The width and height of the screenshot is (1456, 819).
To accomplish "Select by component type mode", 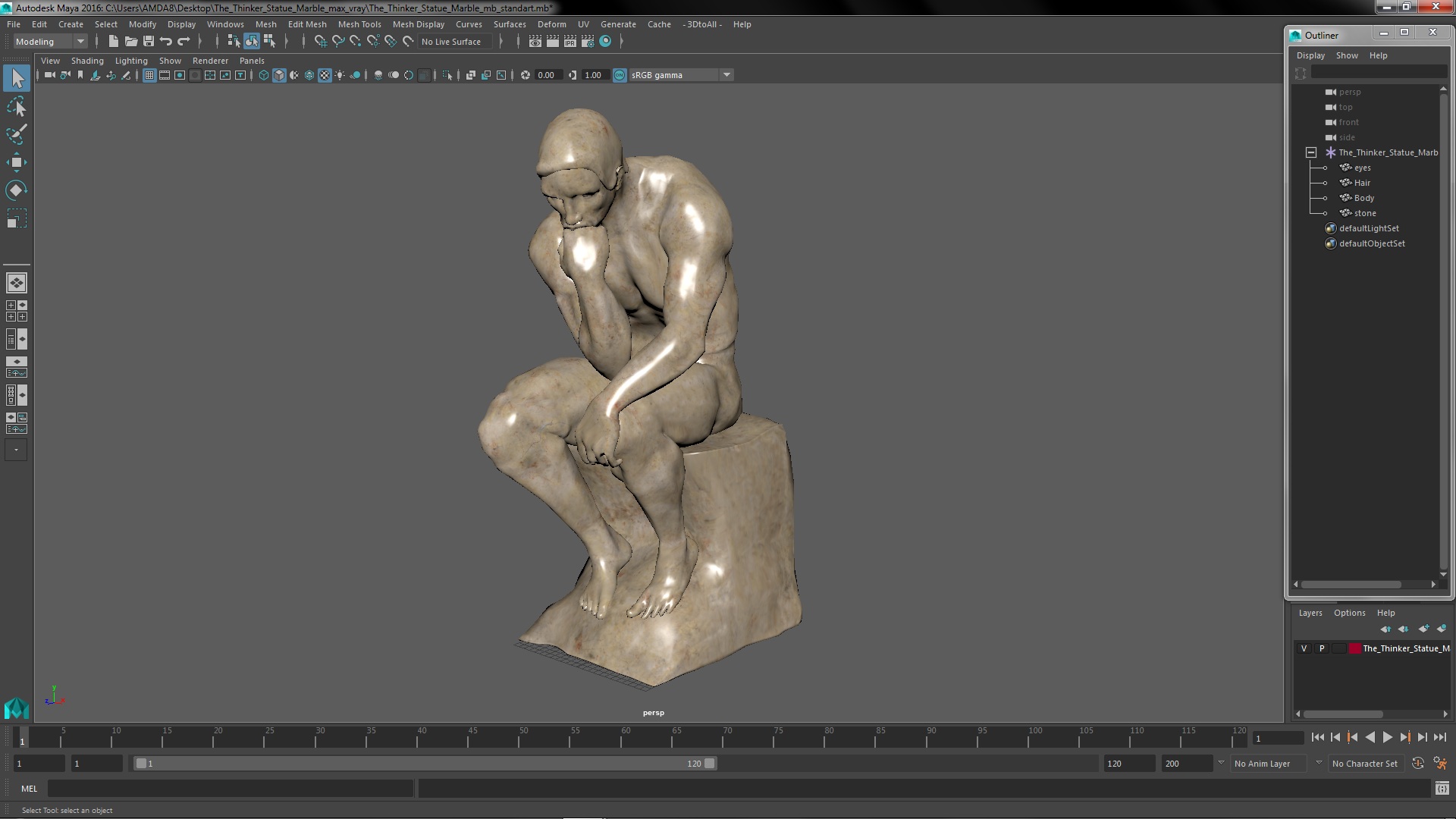I will pyautogui.click(x=269, y=42).
